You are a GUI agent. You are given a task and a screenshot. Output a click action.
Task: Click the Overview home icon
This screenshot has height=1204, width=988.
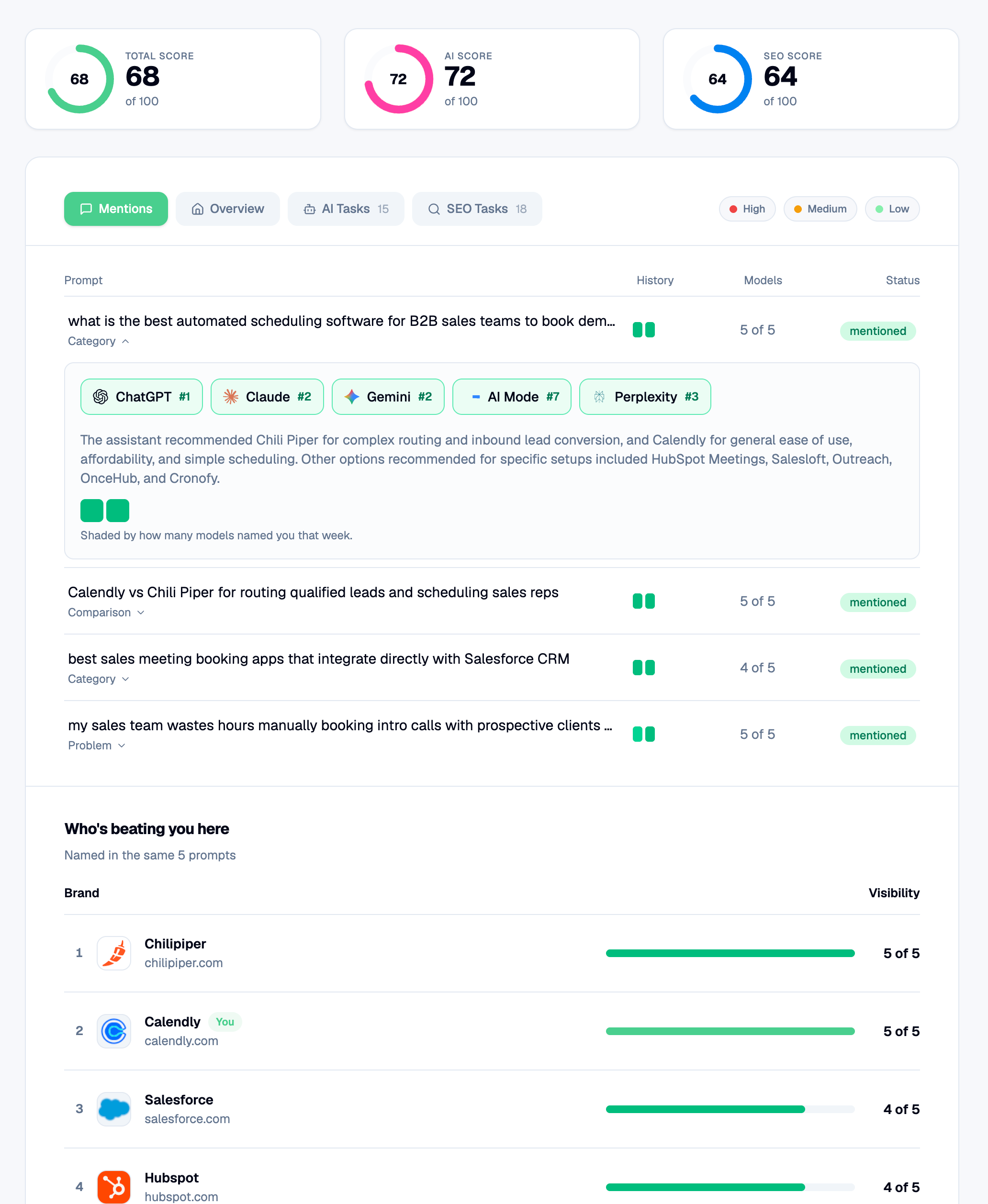[x=198, y=210]
